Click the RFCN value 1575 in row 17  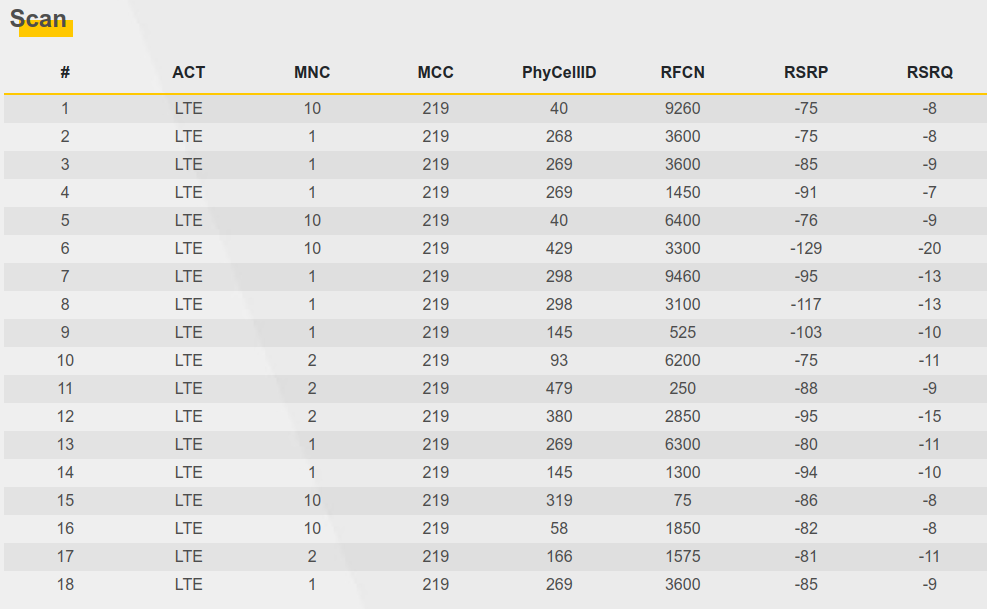682,556
